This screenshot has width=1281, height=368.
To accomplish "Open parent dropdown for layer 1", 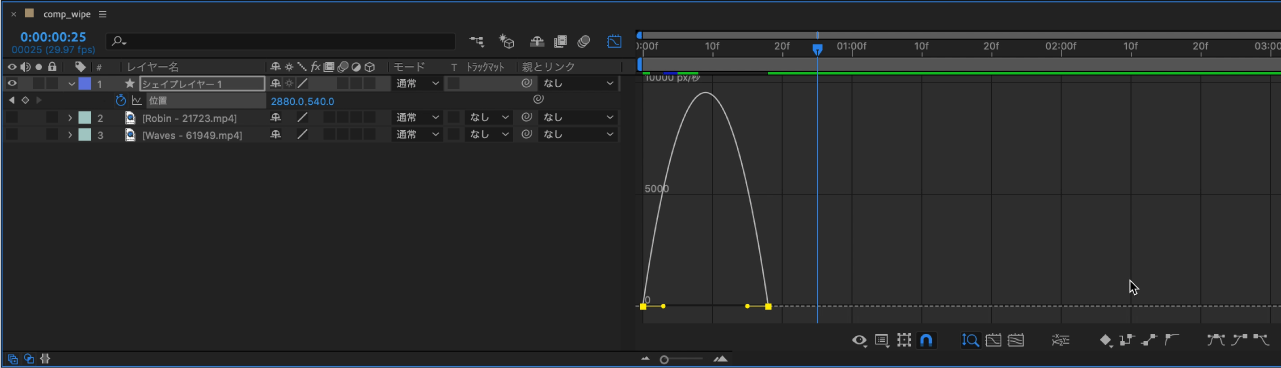I will click(x=578, y=84).
